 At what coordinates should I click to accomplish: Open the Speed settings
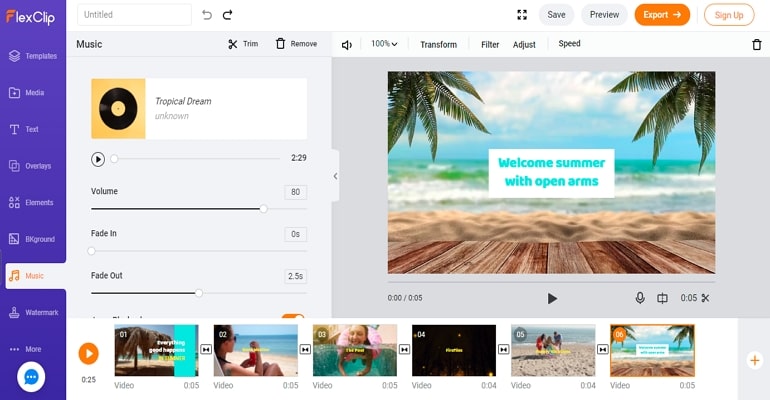coord(569,44)
